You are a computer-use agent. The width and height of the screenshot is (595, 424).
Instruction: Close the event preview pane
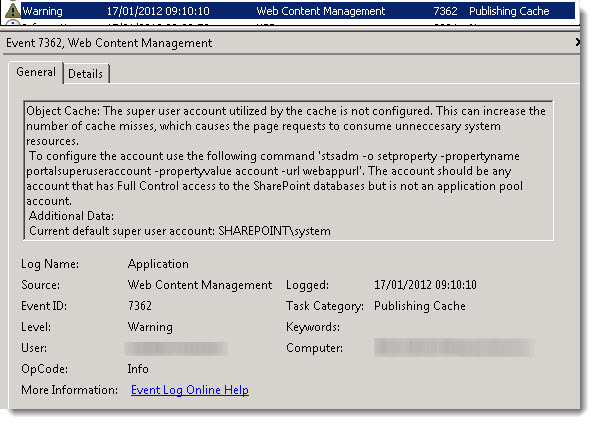click(578, 42)
